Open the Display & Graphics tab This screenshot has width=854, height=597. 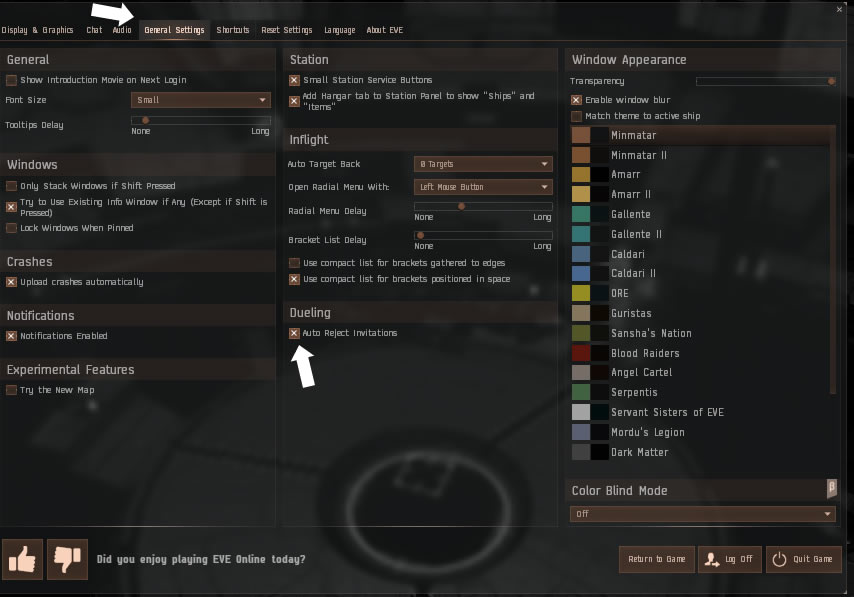(x=38, y=30)
